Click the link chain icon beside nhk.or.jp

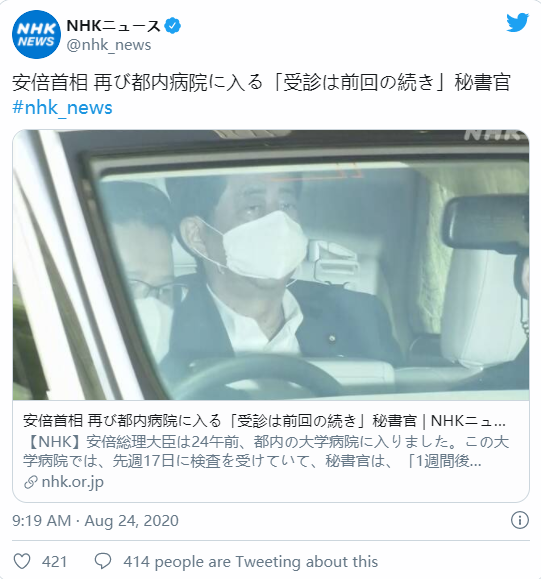coord(31,482)
